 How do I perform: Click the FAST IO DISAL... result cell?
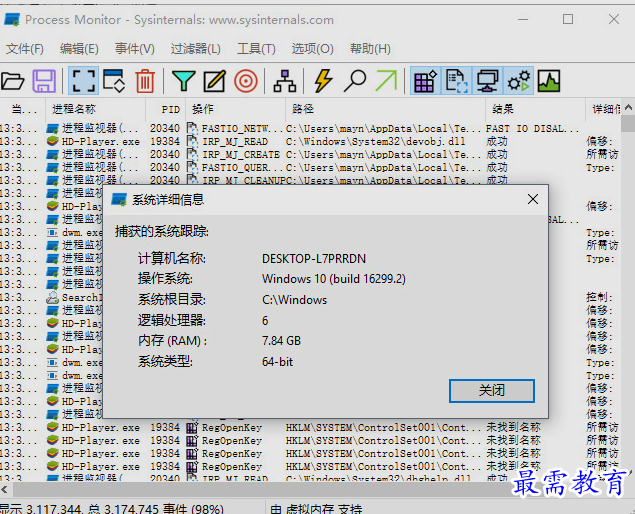coord(532,129)
